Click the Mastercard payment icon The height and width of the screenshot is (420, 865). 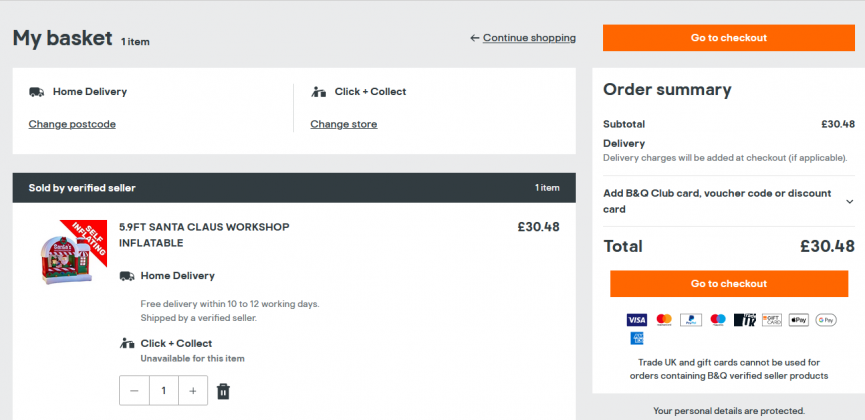pos(664,320)
